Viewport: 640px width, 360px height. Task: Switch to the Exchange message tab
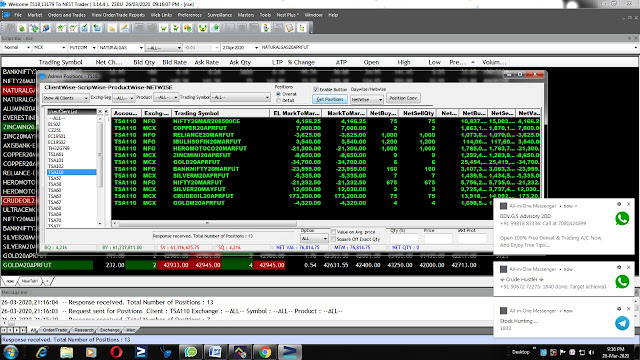109,330
